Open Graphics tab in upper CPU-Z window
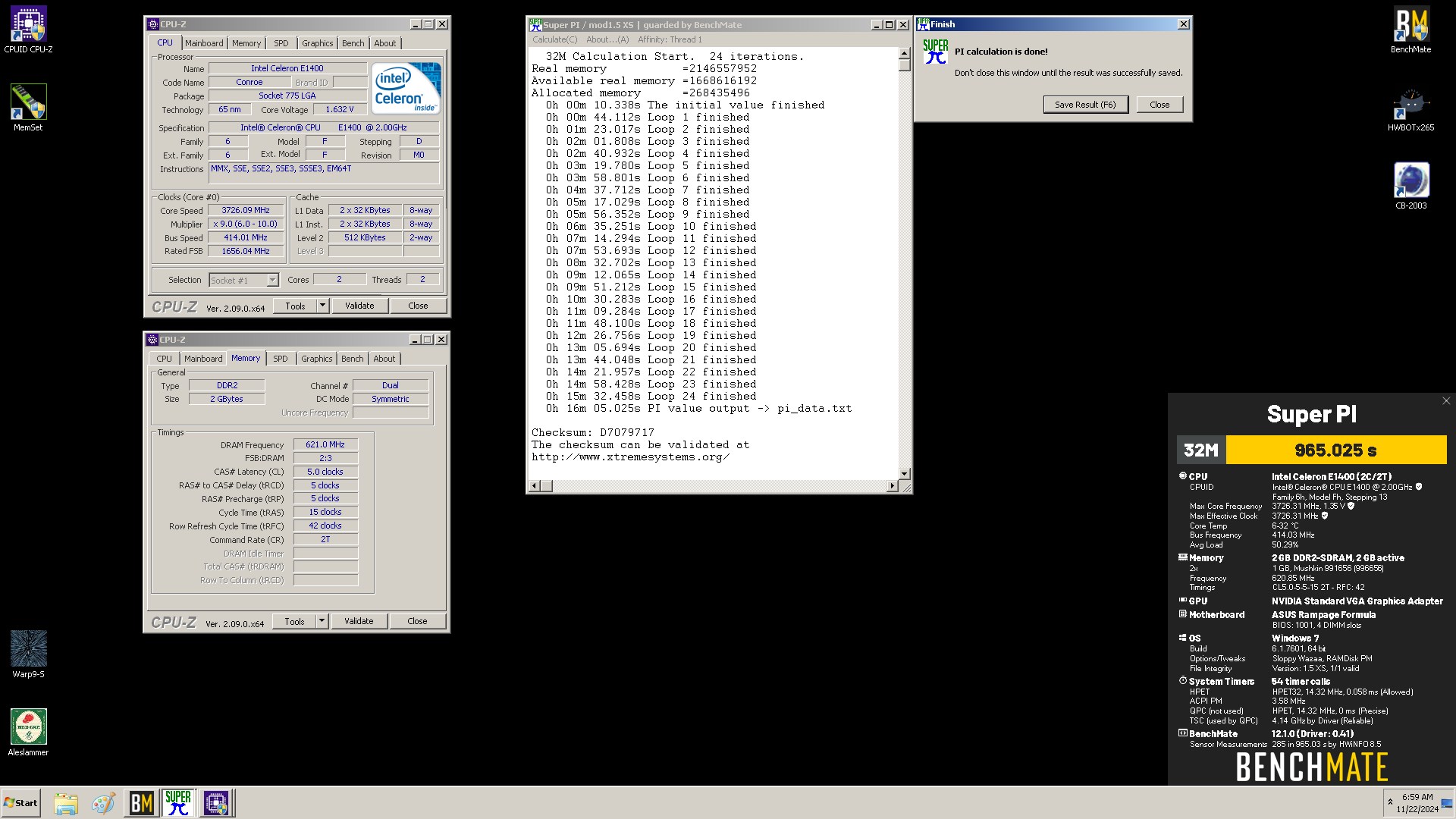Screen dimensions: 1456x819 [317, 43]
